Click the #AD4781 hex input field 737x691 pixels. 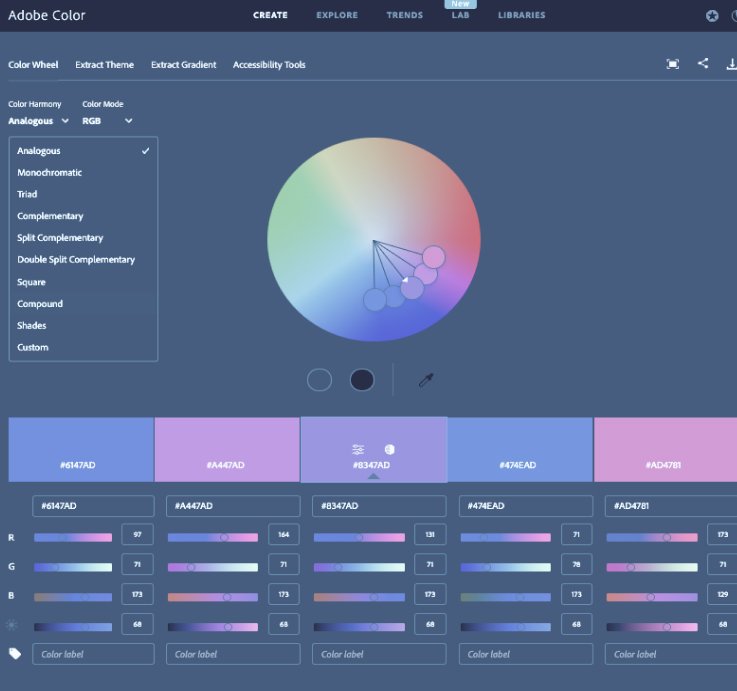click(671, 506)
